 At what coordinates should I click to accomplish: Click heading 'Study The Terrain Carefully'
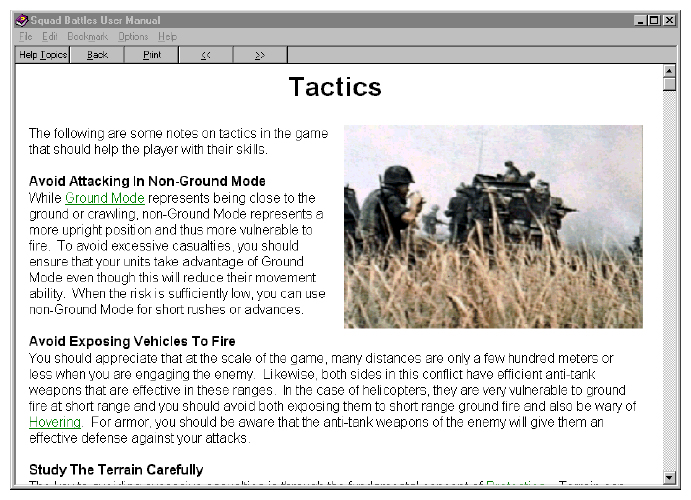point(116,470)
